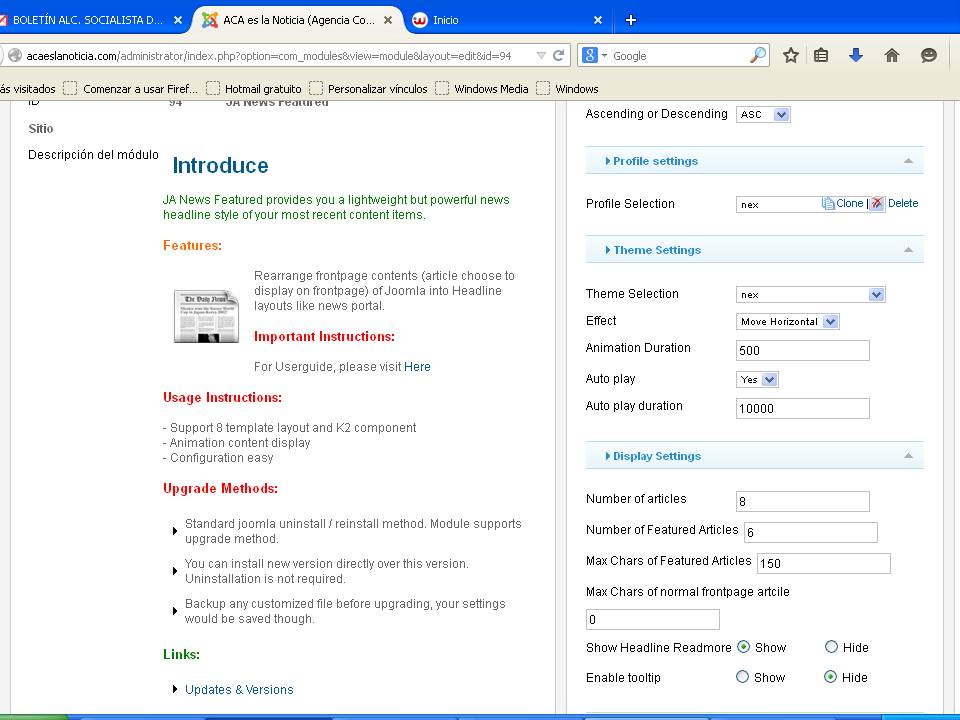Click the Introduce heading

click(x=220, y=165)
